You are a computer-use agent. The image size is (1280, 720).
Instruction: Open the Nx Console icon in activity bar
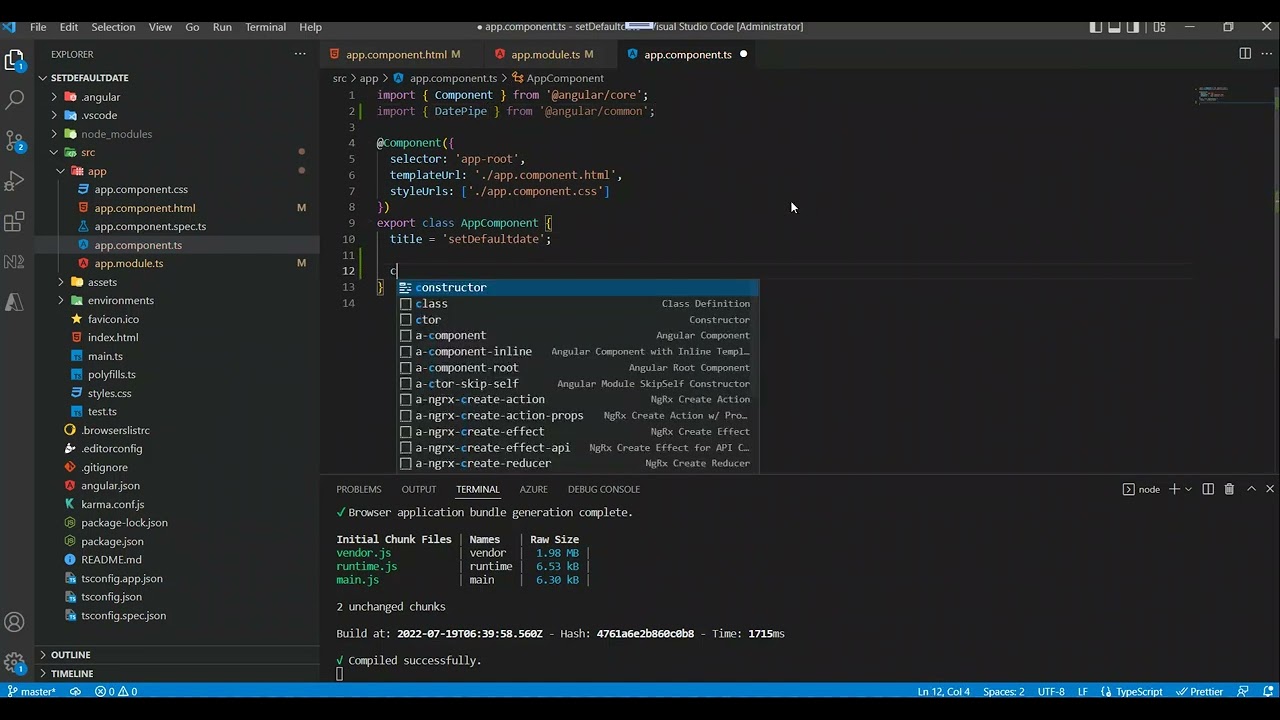click(15, 261)
